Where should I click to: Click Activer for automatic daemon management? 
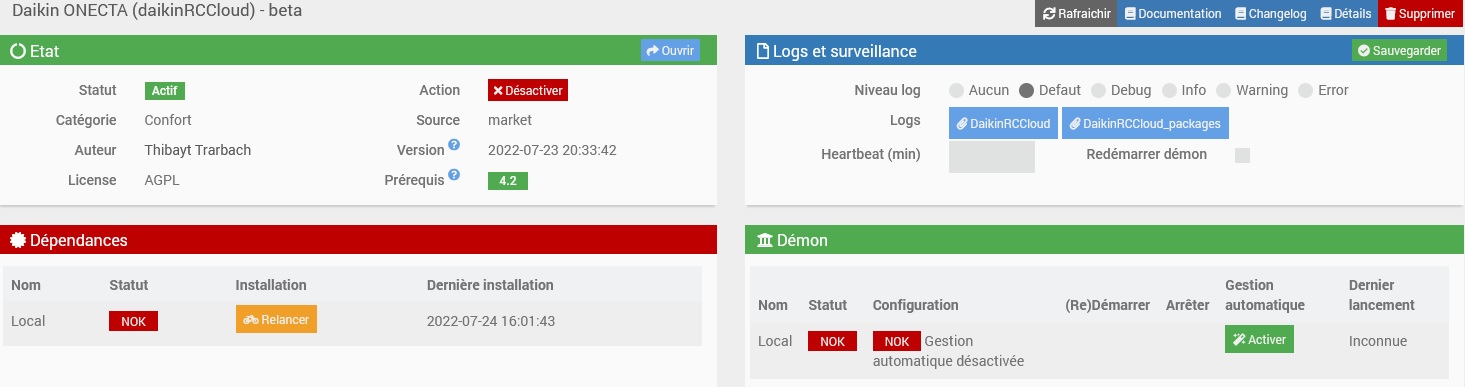point(1259,339)
